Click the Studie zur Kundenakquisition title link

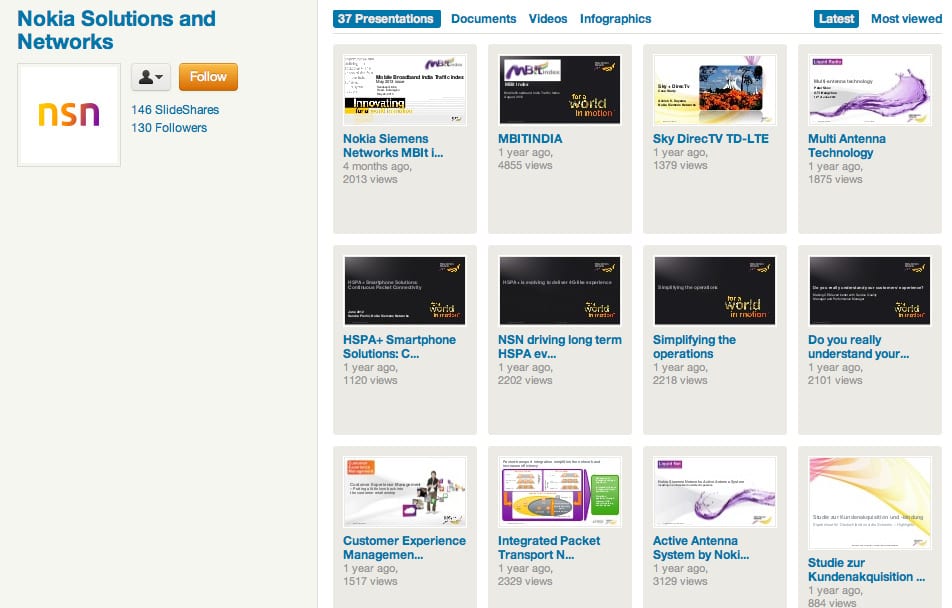point(866,570)
